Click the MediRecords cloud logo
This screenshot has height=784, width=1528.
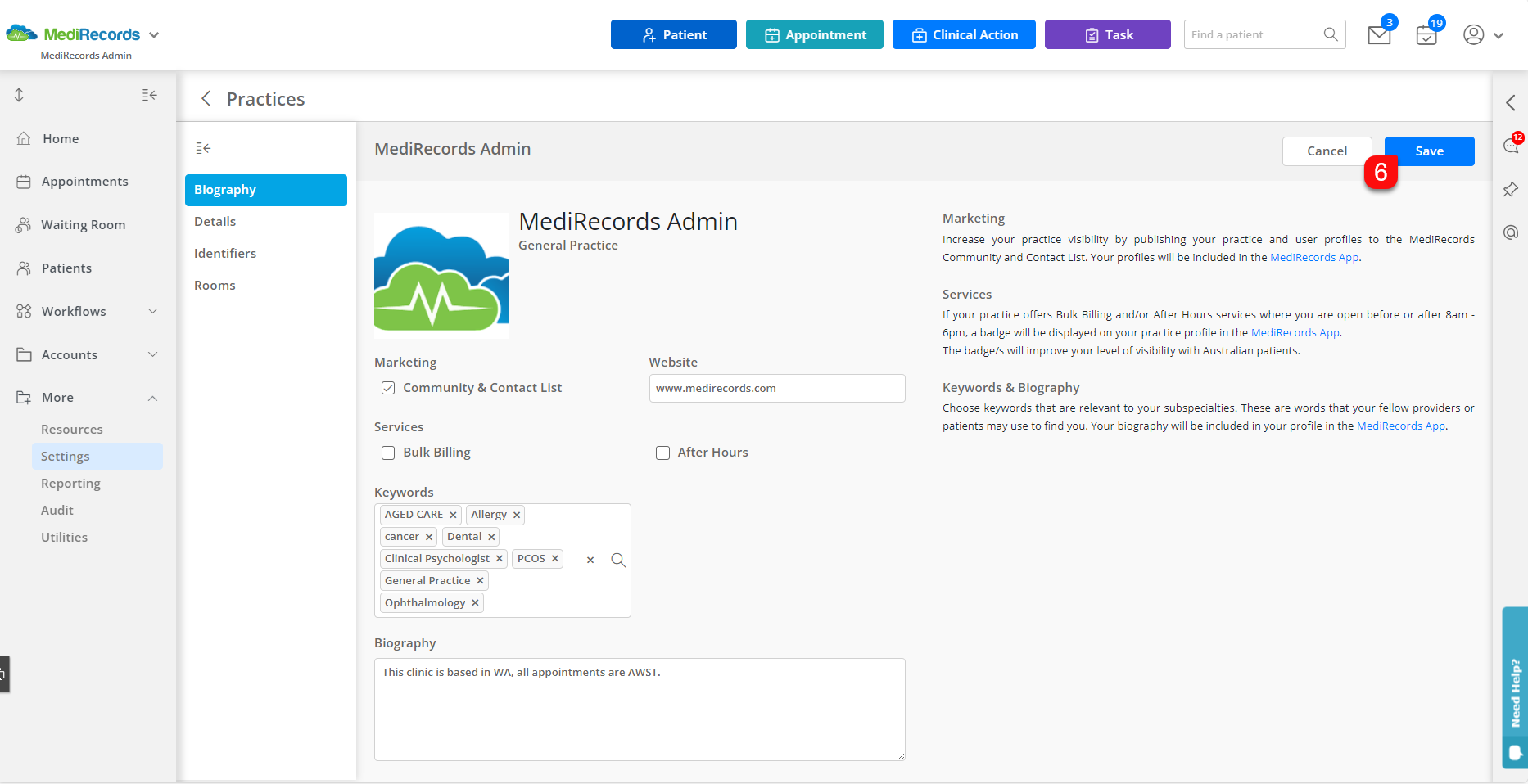22,34
